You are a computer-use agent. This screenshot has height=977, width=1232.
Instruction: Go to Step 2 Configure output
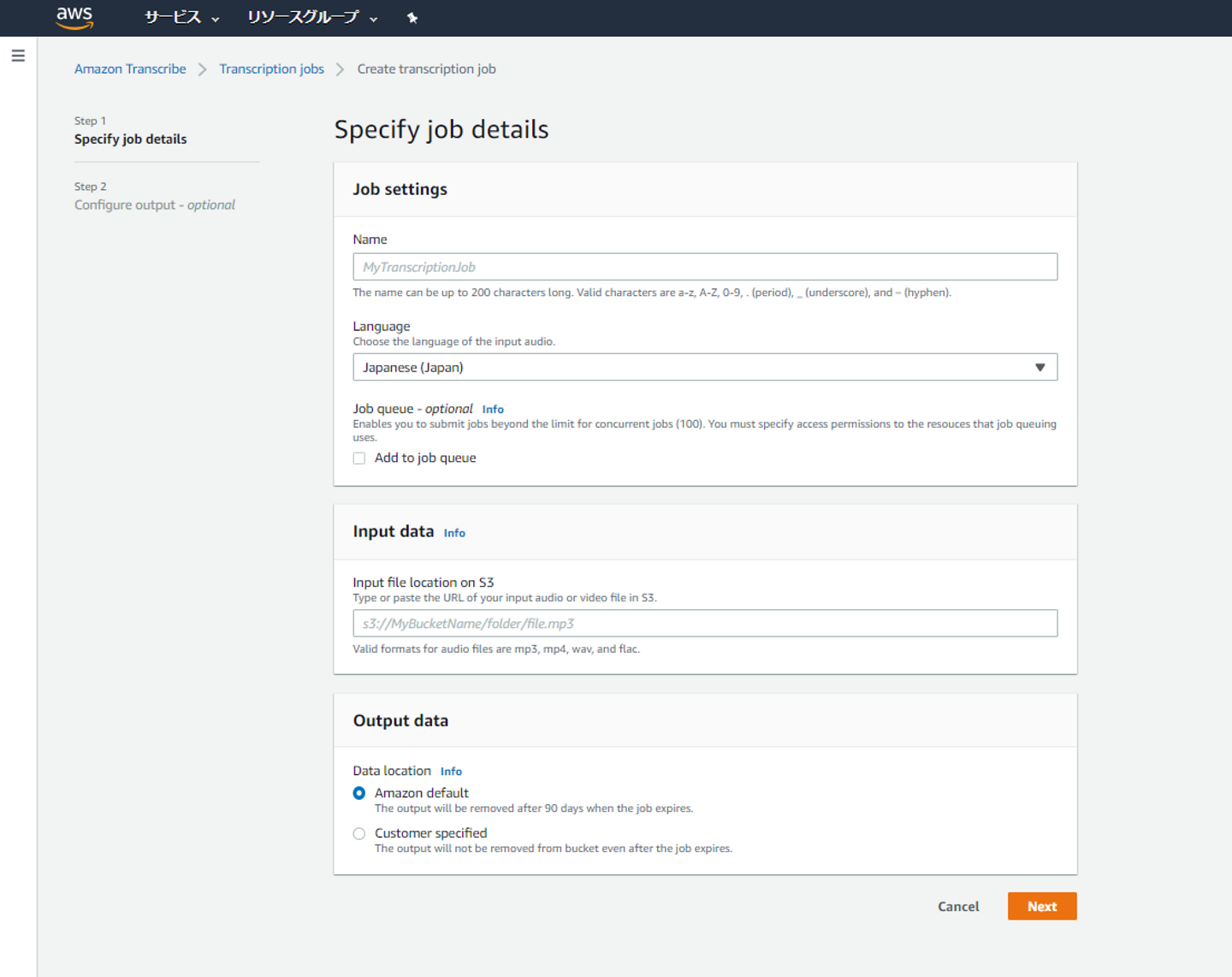coord(154,205)
